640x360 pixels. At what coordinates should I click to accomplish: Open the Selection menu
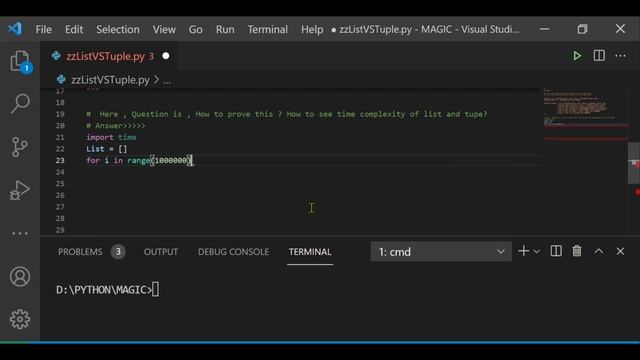(118, 29)
